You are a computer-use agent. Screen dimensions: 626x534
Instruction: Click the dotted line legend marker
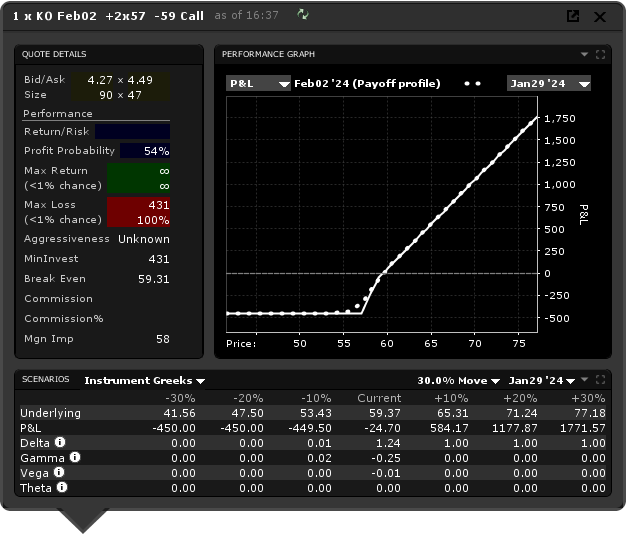(x=473, y=84)
